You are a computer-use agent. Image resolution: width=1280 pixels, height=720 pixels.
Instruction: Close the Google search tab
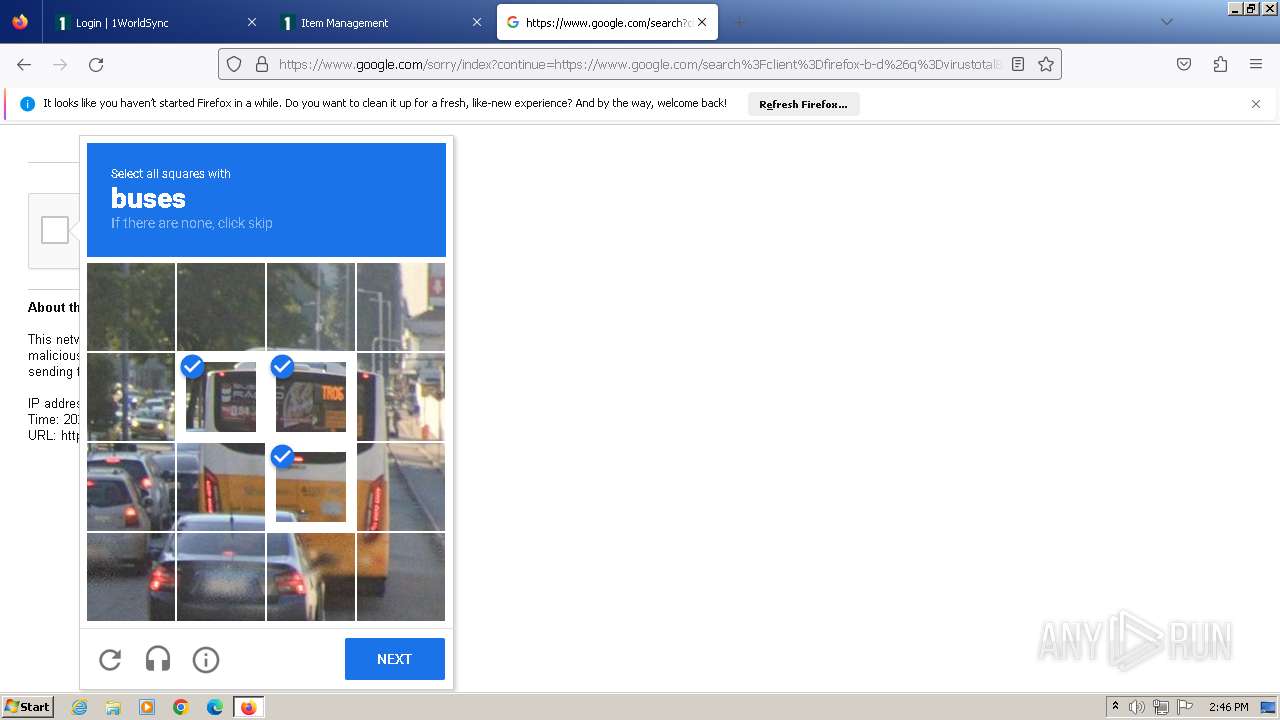coord(702,22)
